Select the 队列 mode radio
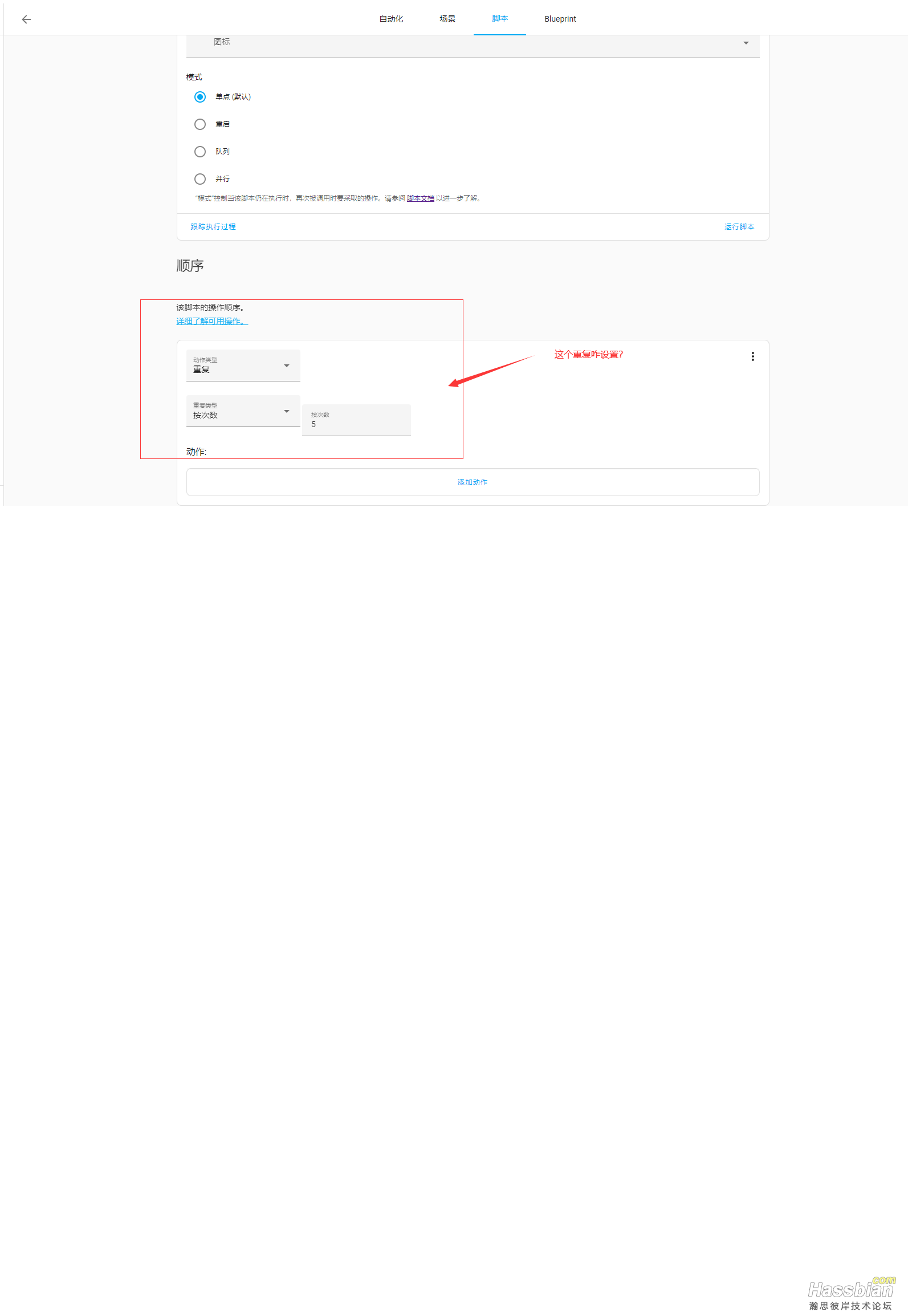Screen dimensions: 908x1316 point(200,152)
